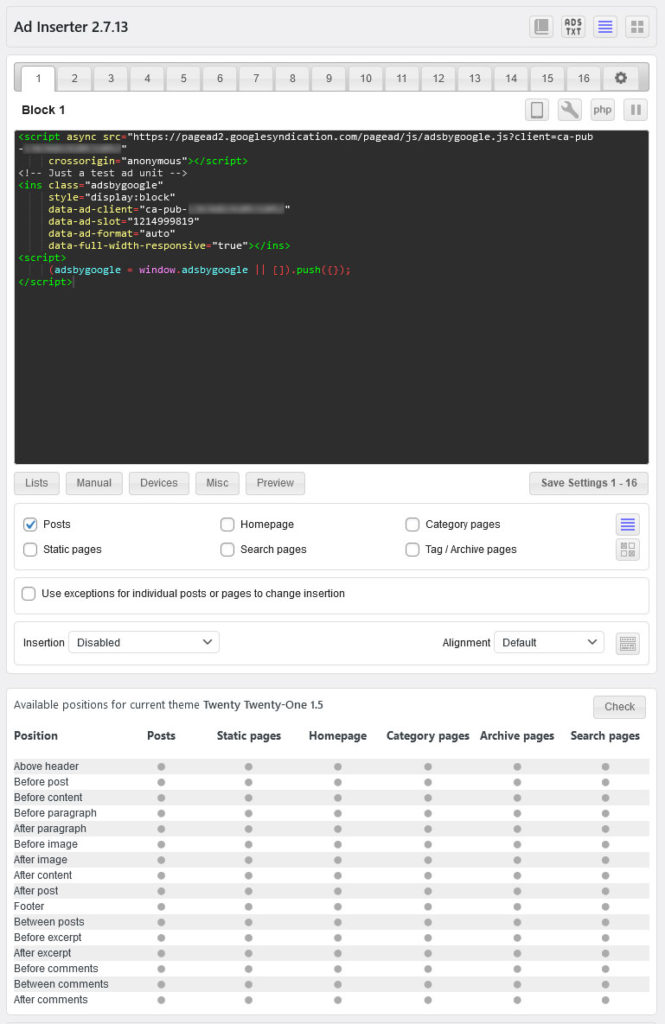Viewport: 665px width, 1024px height.
Task: Toggle php processing for Block 1
Action: tap(602, 110)
